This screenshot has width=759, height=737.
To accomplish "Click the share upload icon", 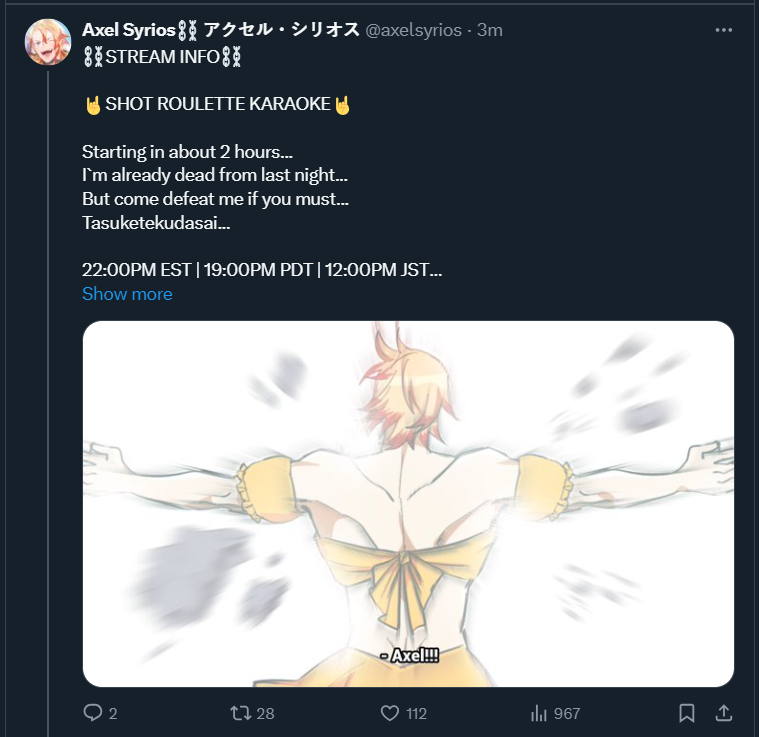I will 724,713.
